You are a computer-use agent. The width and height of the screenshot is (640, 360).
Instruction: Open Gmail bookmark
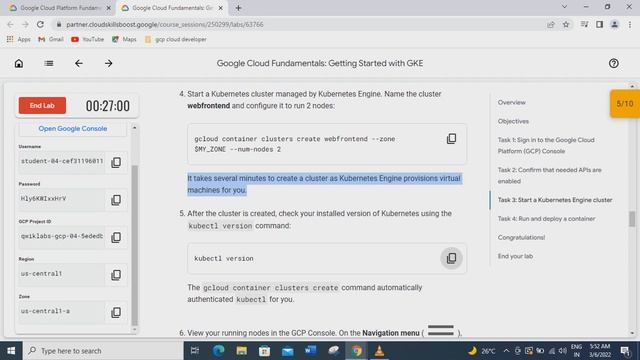click(x=51, y=39)
